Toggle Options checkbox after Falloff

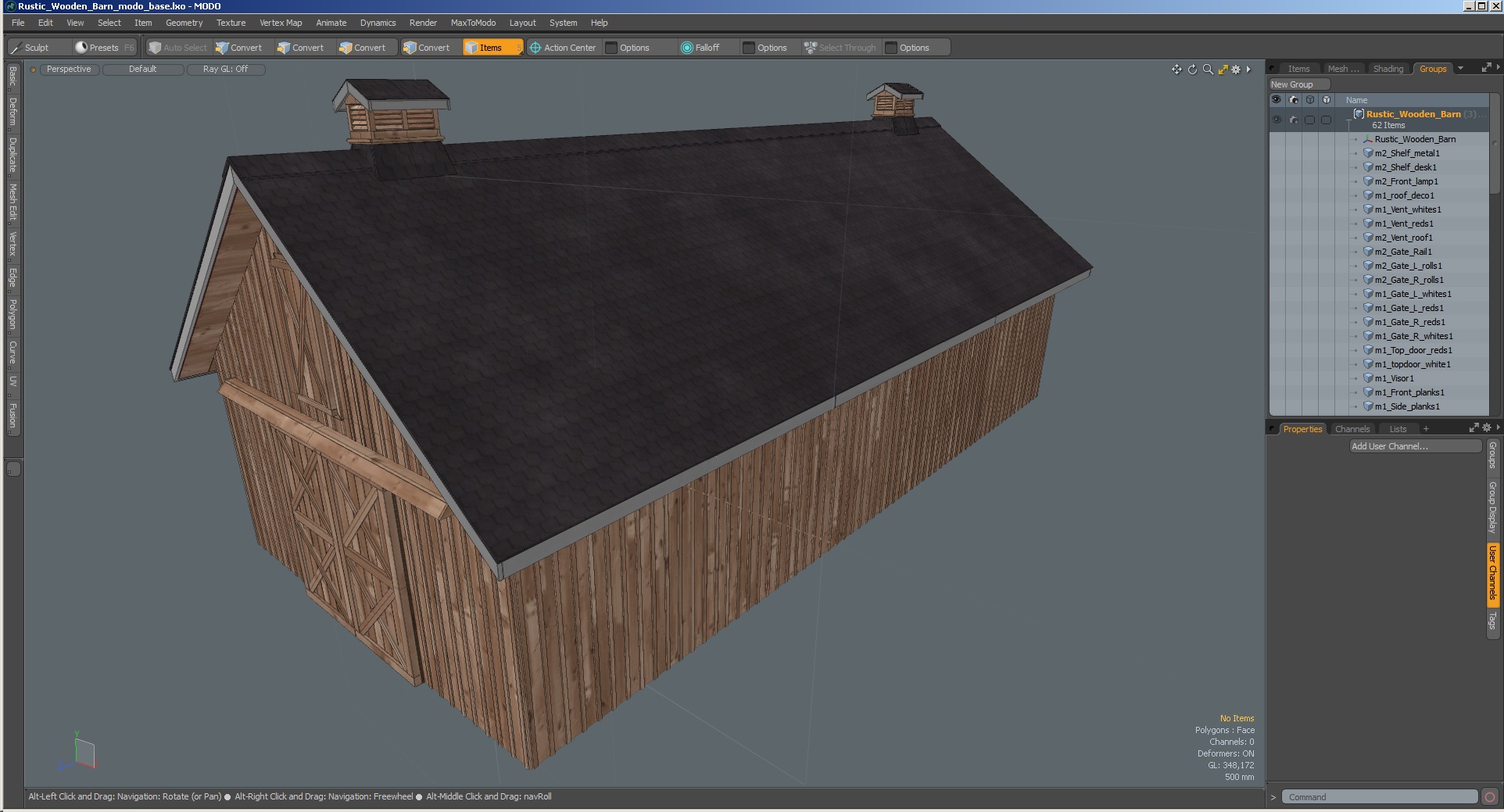coord(749,48)
